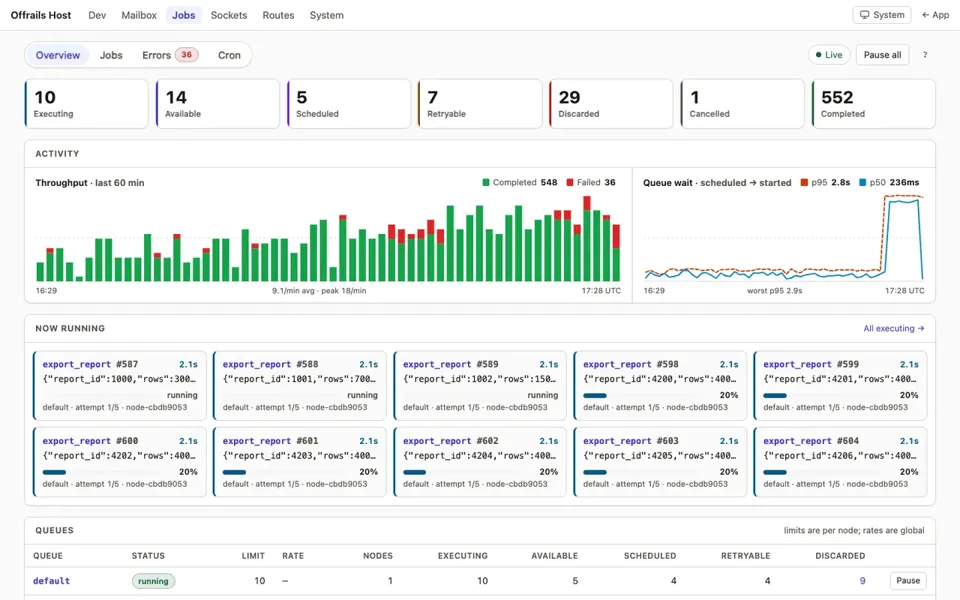Click the STATUS column header

[x=148, y=556]
